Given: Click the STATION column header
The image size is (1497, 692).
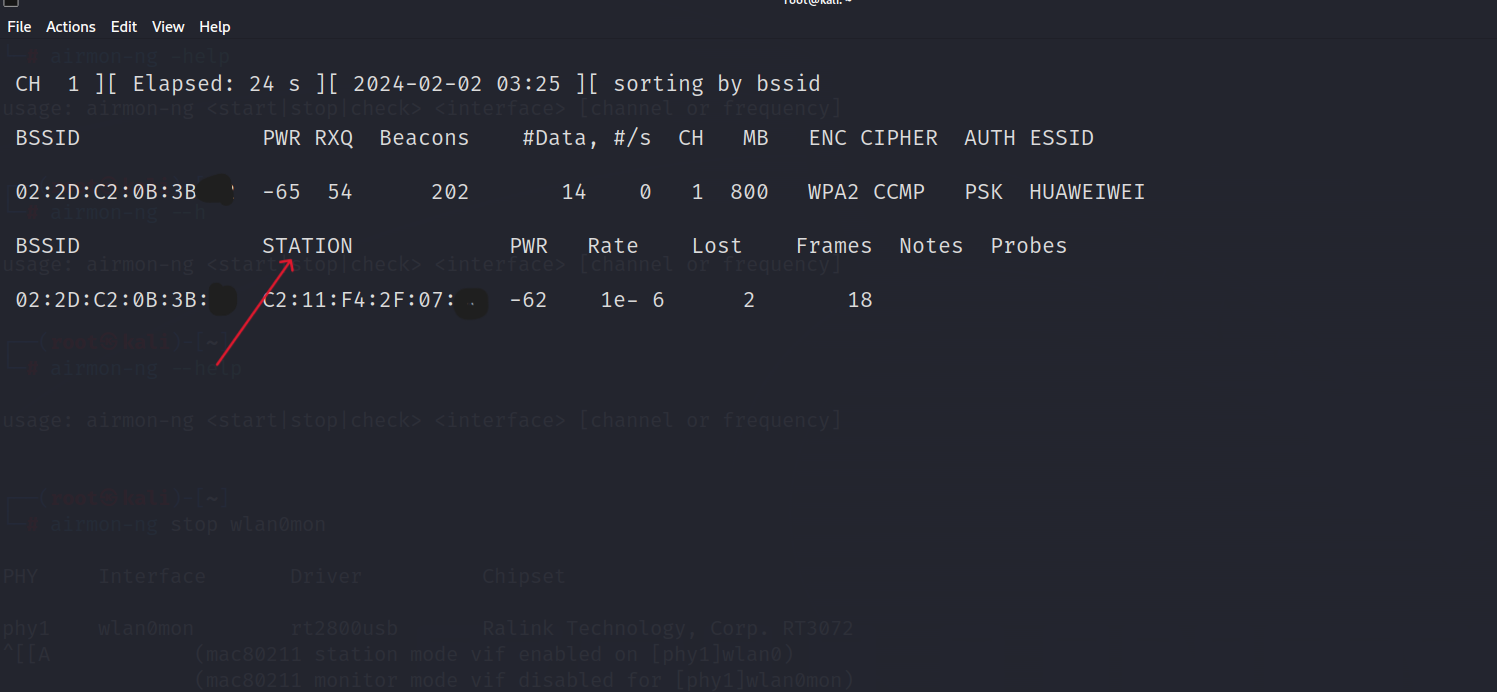Looking at the screenshot, I should coord(307,246).
